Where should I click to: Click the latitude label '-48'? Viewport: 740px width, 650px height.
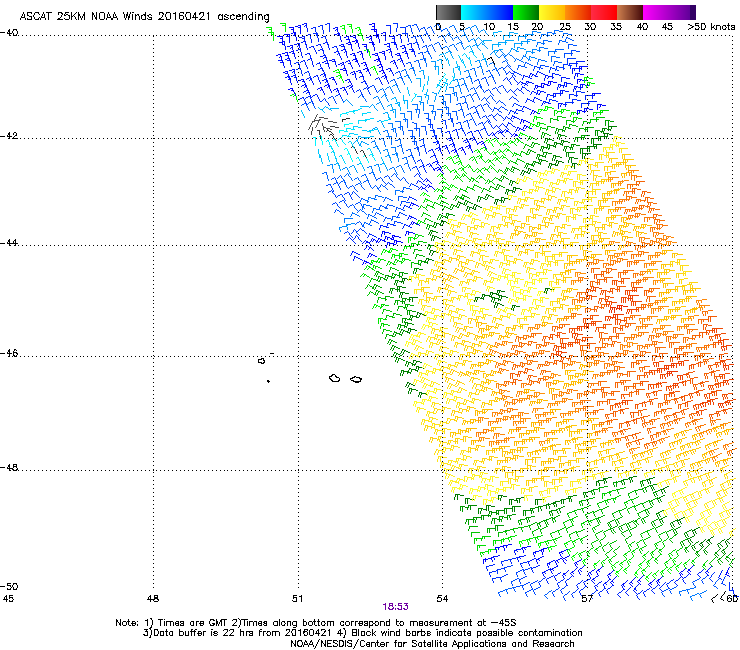[x=9, y=467]
